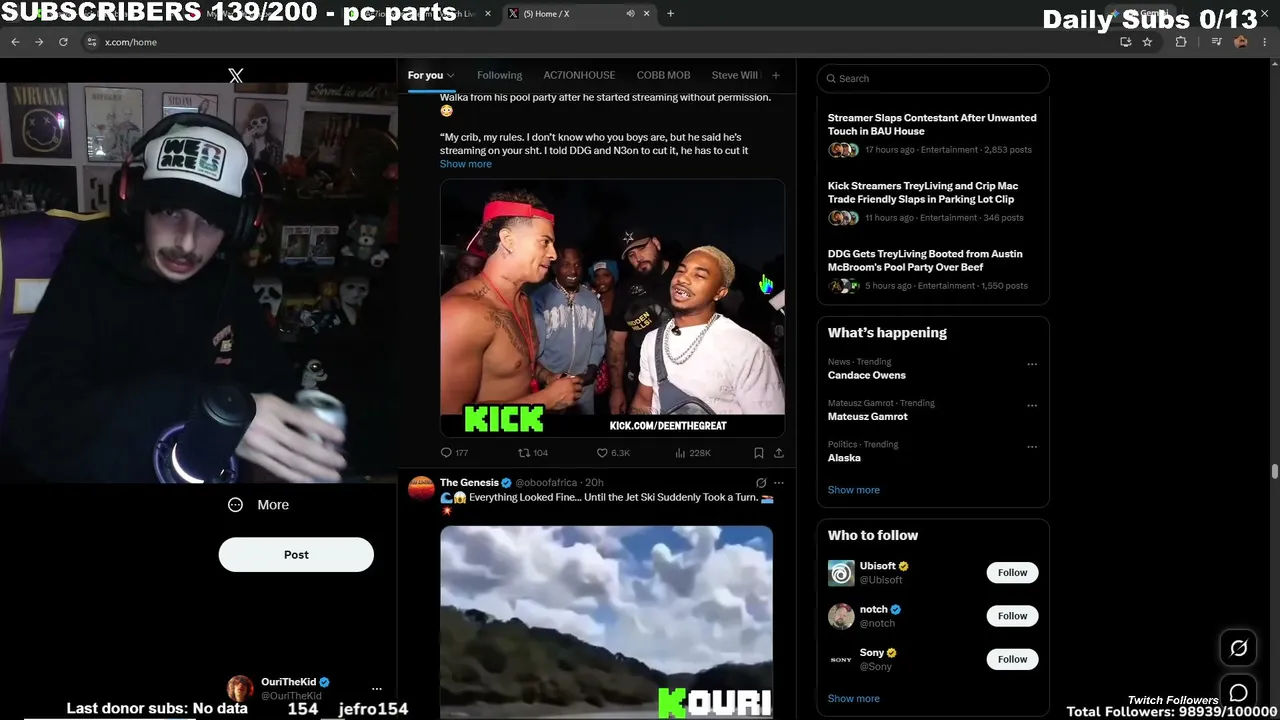Viewport: 1280px width, 720px height.
Task: Click the Sony profile logo
Action: (841, 659)
